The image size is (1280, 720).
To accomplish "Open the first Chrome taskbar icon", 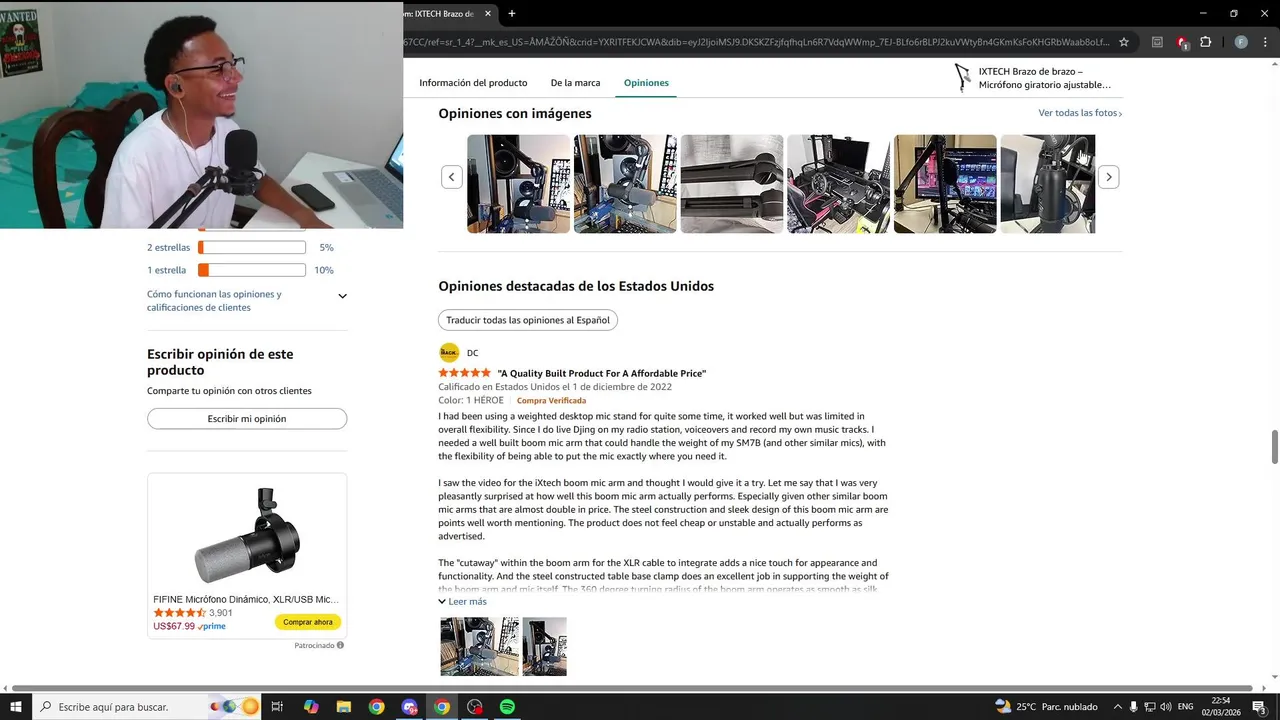I will (x=376, y=707).
